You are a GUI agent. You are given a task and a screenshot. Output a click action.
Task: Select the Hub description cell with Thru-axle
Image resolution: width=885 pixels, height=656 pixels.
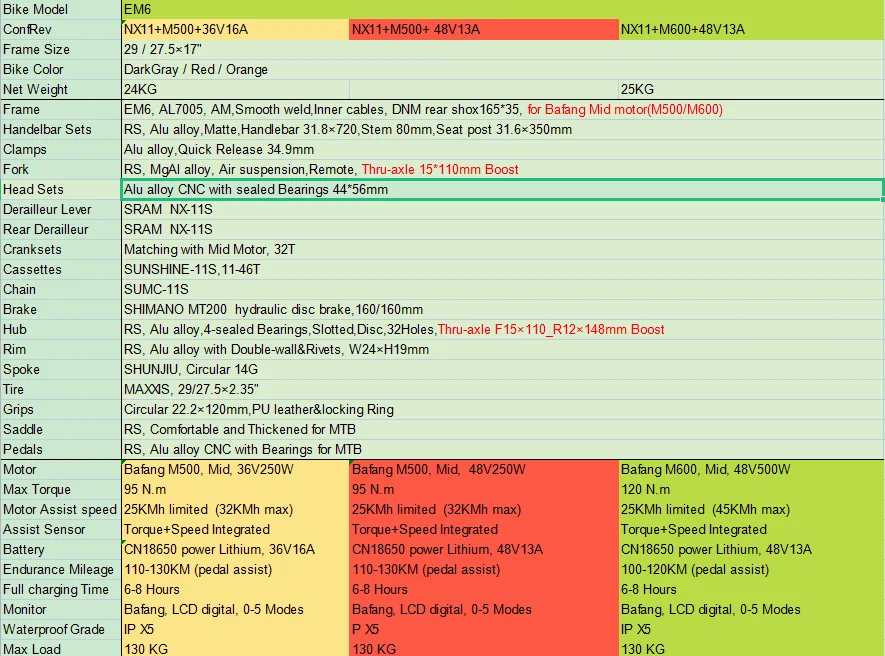[x=503, y=329]
